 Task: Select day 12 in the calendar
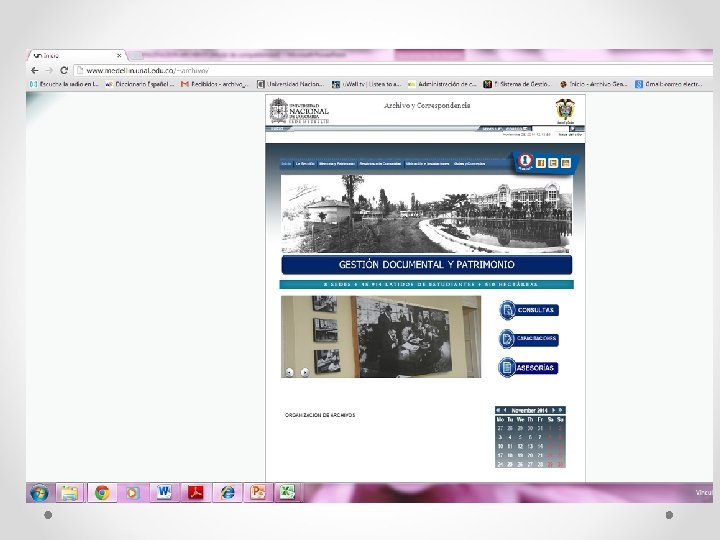(x=520, y=446)
